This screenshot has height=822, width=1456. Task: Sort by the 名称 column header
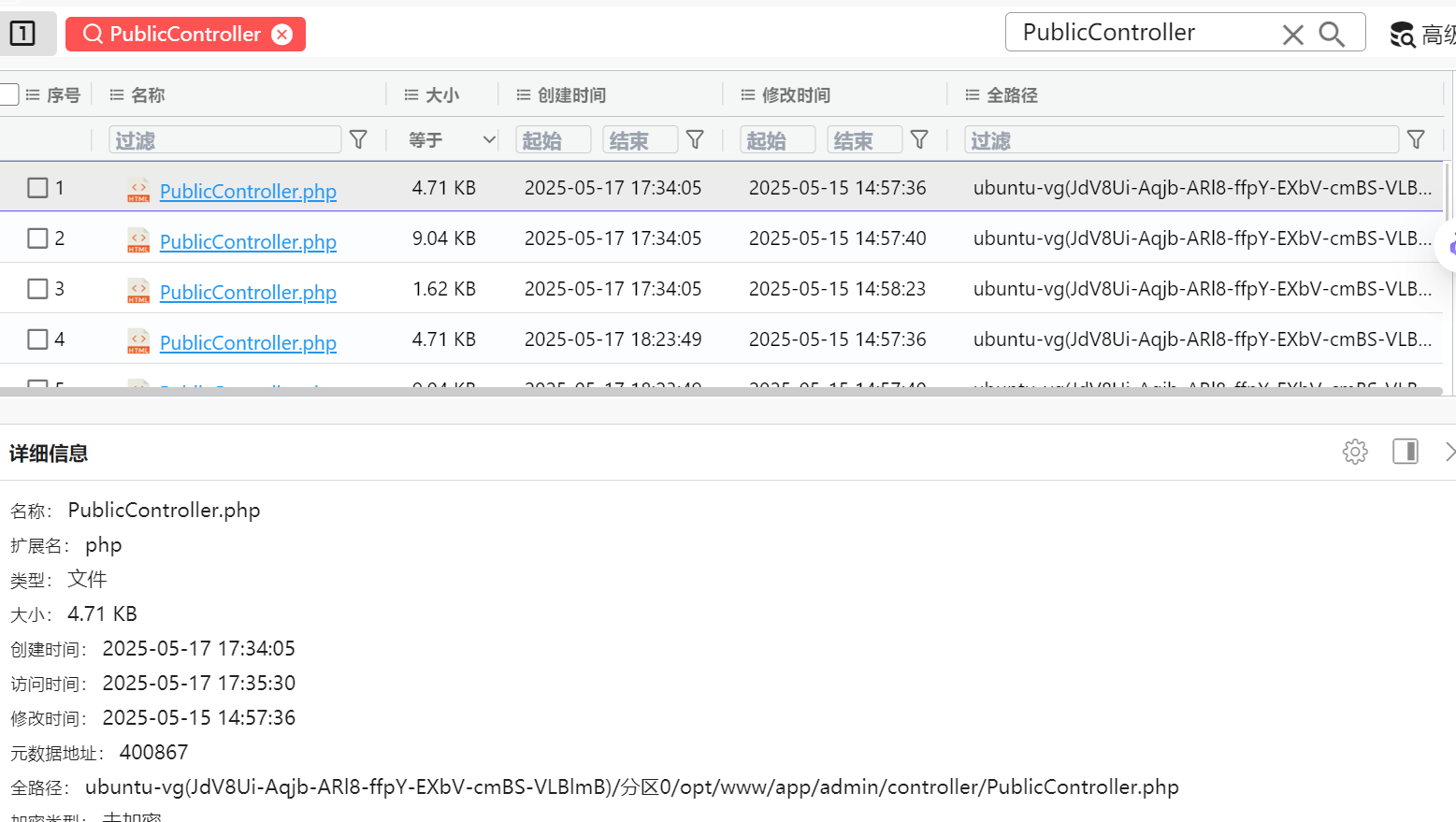click(x=148, y=95)
